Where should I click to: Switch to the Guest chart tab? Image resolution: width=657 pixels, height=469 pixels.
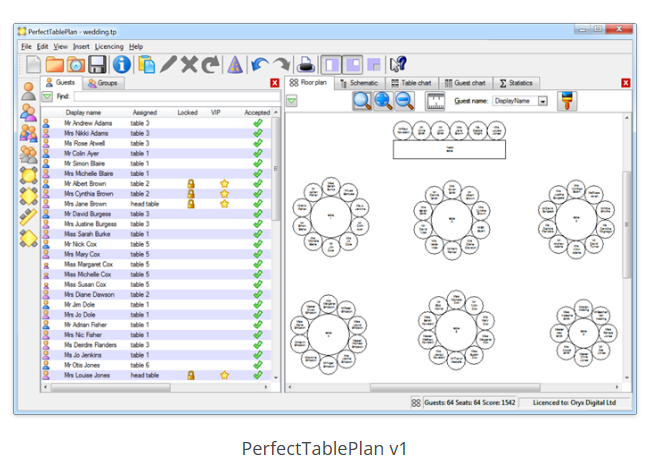click(465, 83)
